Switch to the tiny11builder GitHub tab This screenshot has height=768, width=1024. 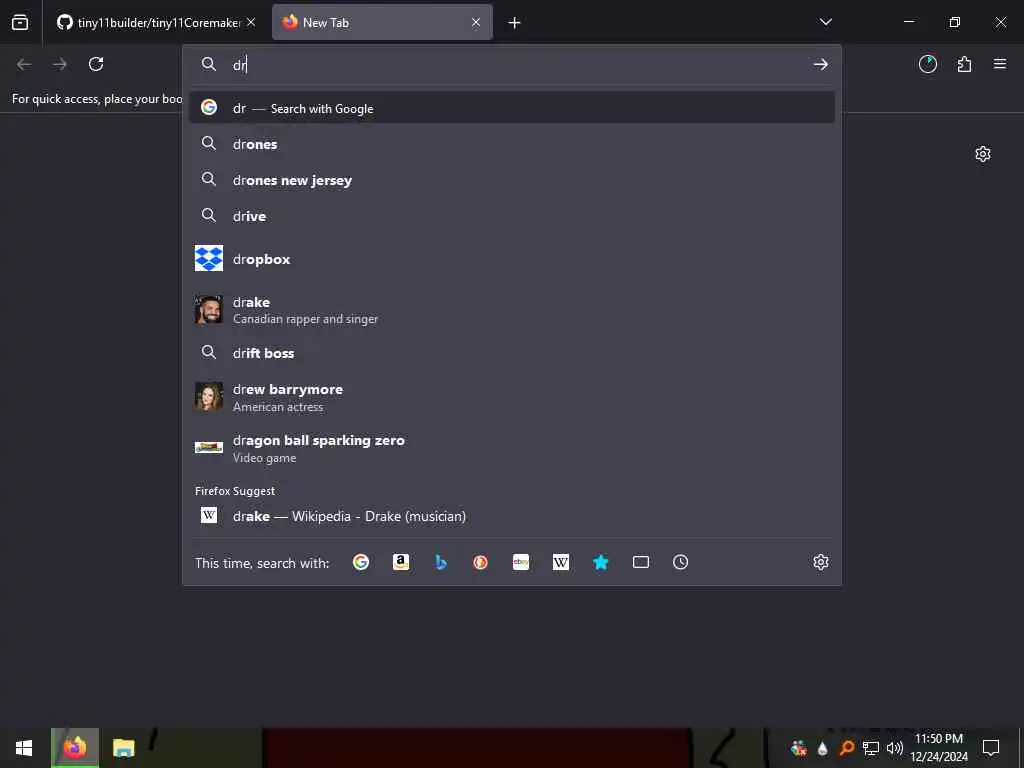click(156, 23)
